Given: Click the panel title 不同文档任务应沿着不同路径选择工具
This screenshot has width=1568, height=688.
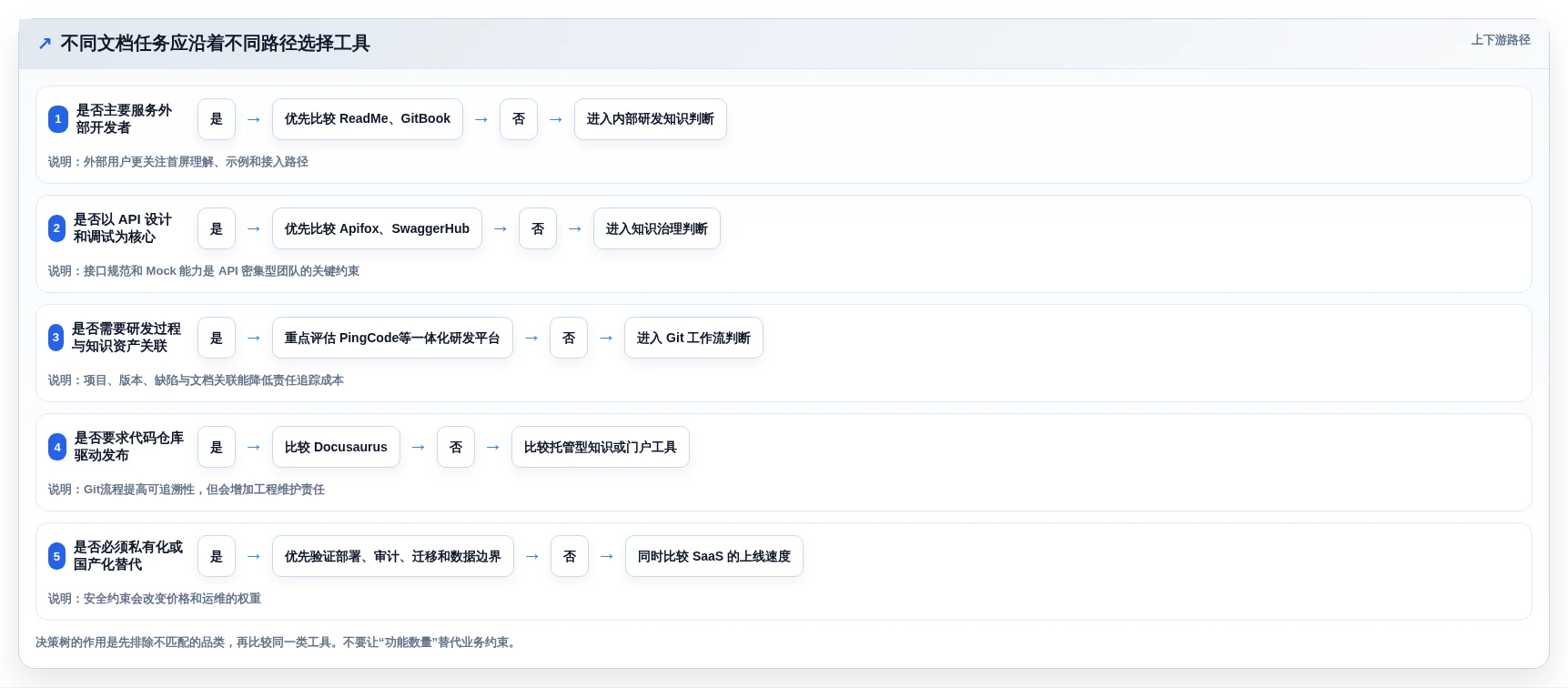Looking at the screenshot, I should point(215,44).
